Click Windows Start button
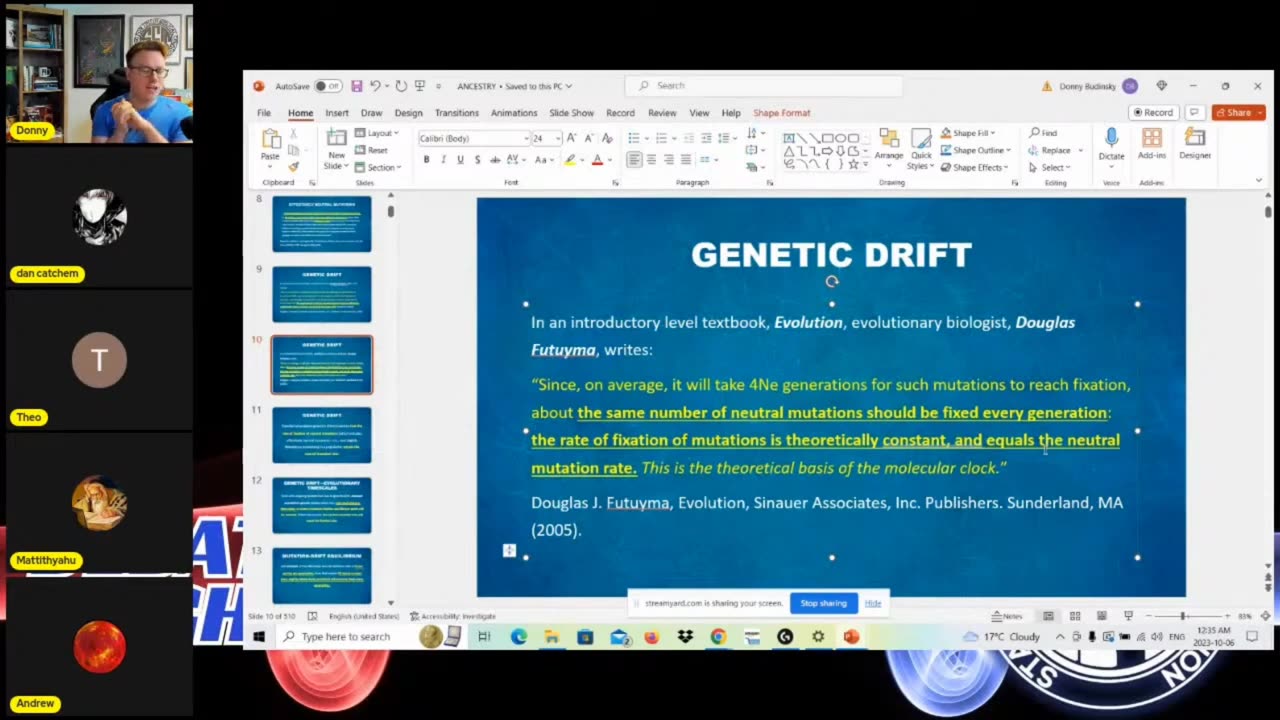The image size is (1280, 720). (258, 637)
